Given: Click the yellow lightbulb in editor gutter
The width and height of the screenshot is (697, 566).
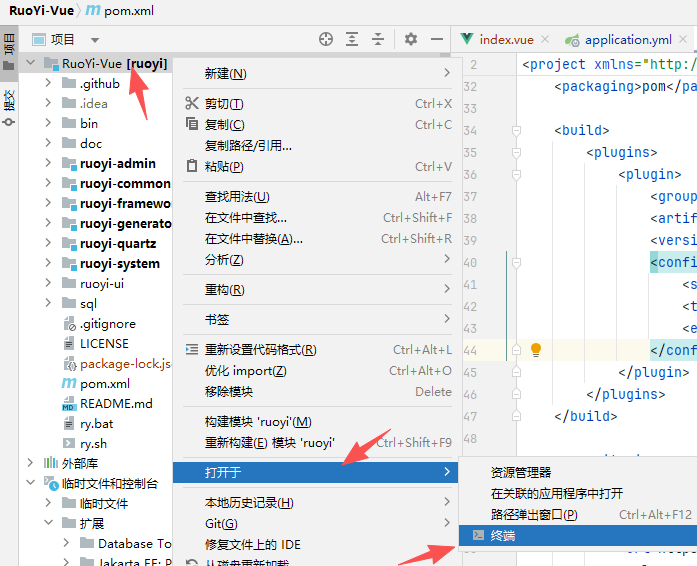Looking at the screenshot, I should click(535, 350).
